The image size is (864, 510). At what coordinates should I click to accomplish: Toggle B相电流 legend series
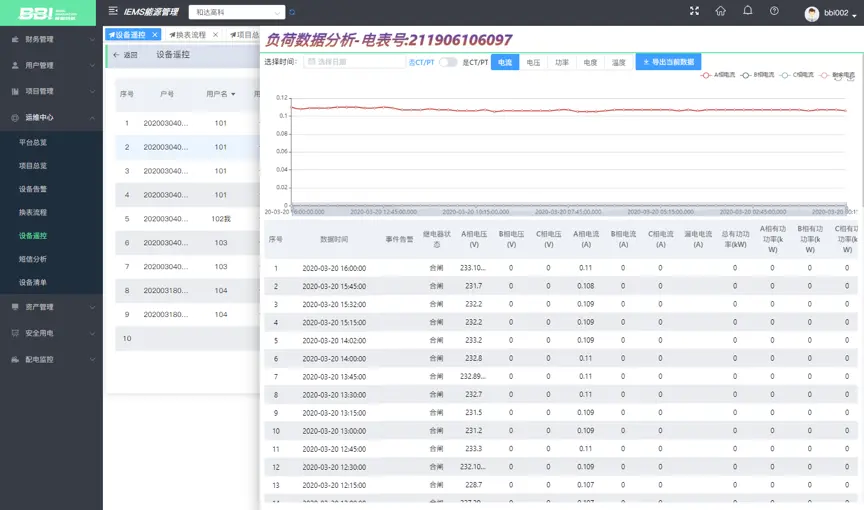point(757,75)
